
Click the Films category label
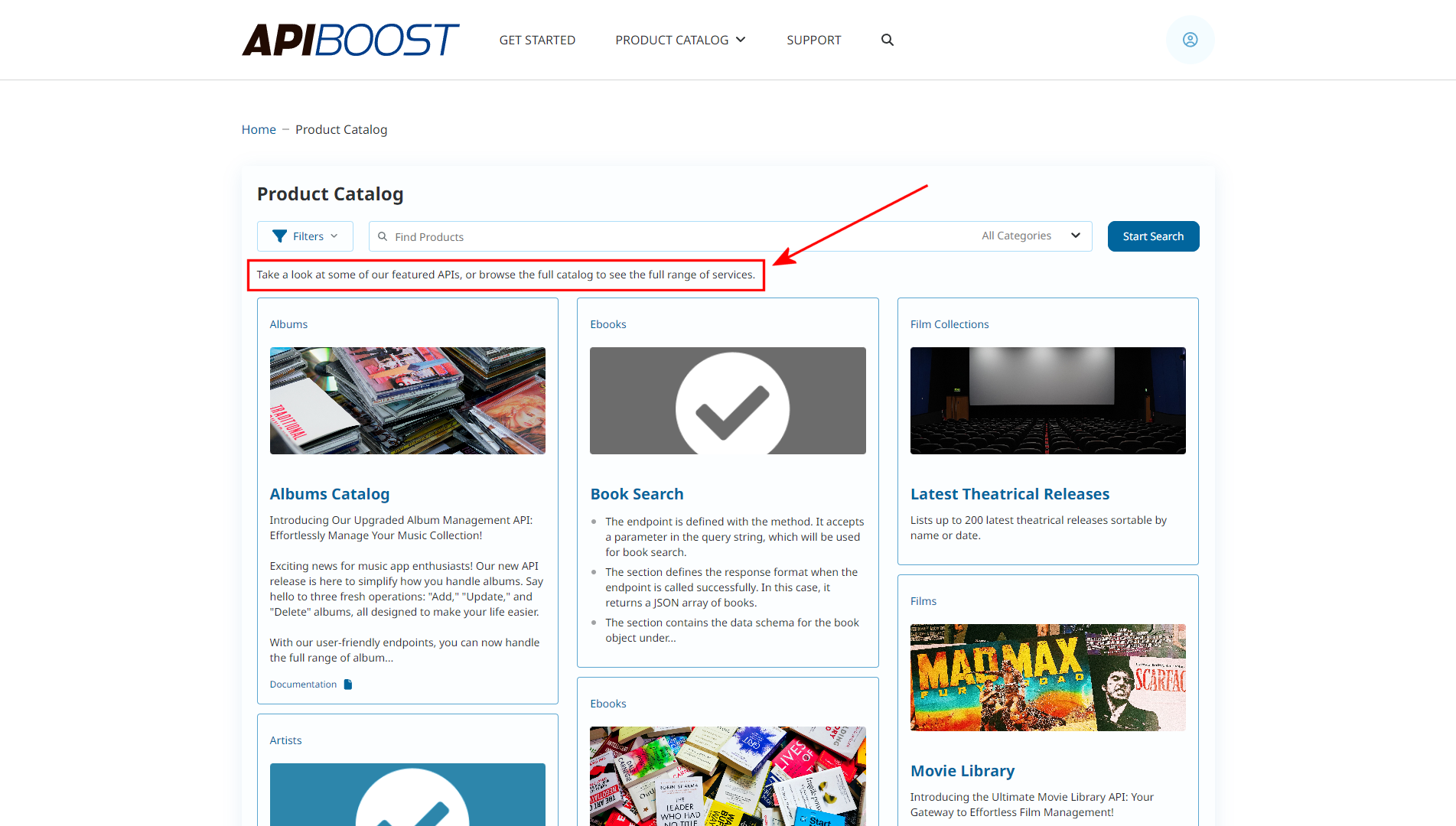coord(923,601)
